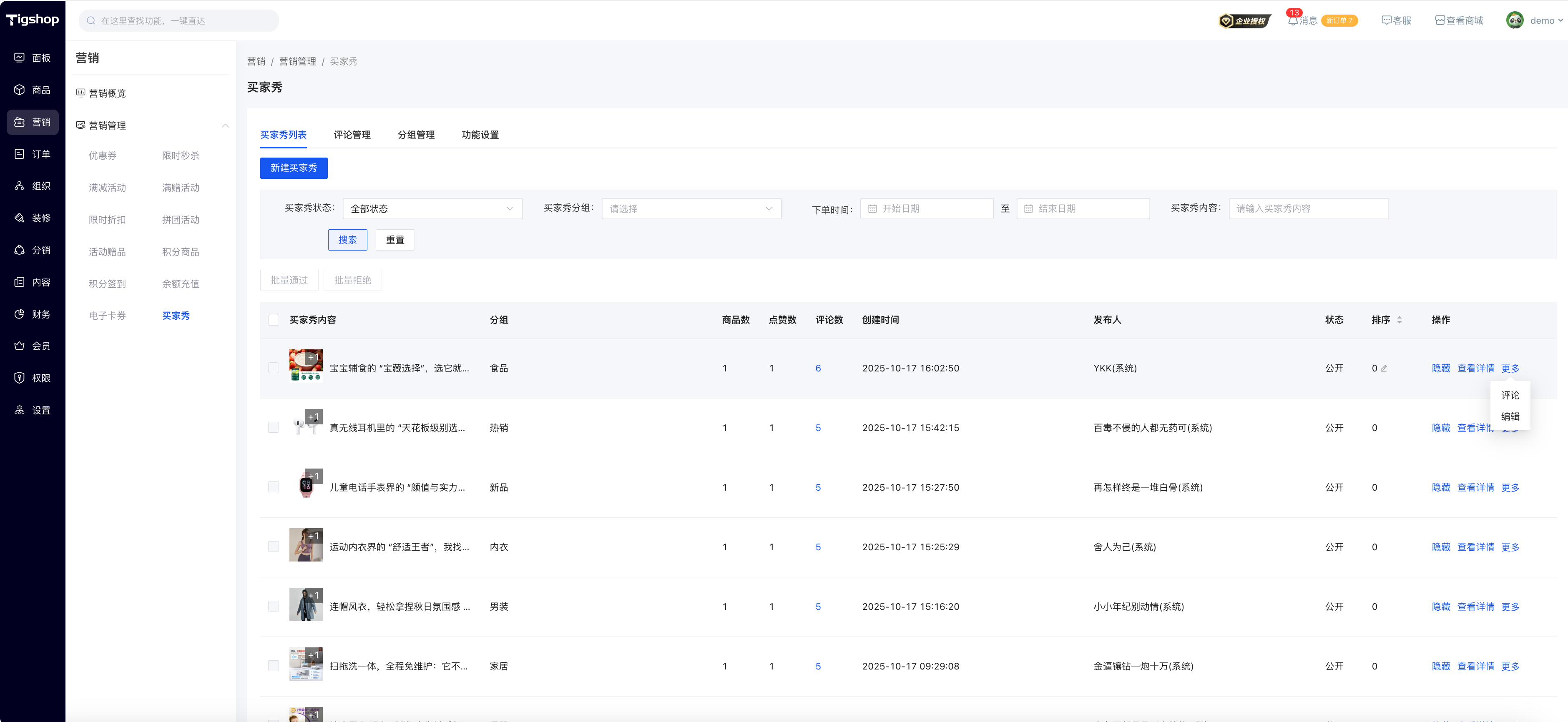Collapse the 营销管理 menu section
Image resolution: width=1568 pixels, height=722 pixels.
225,125
